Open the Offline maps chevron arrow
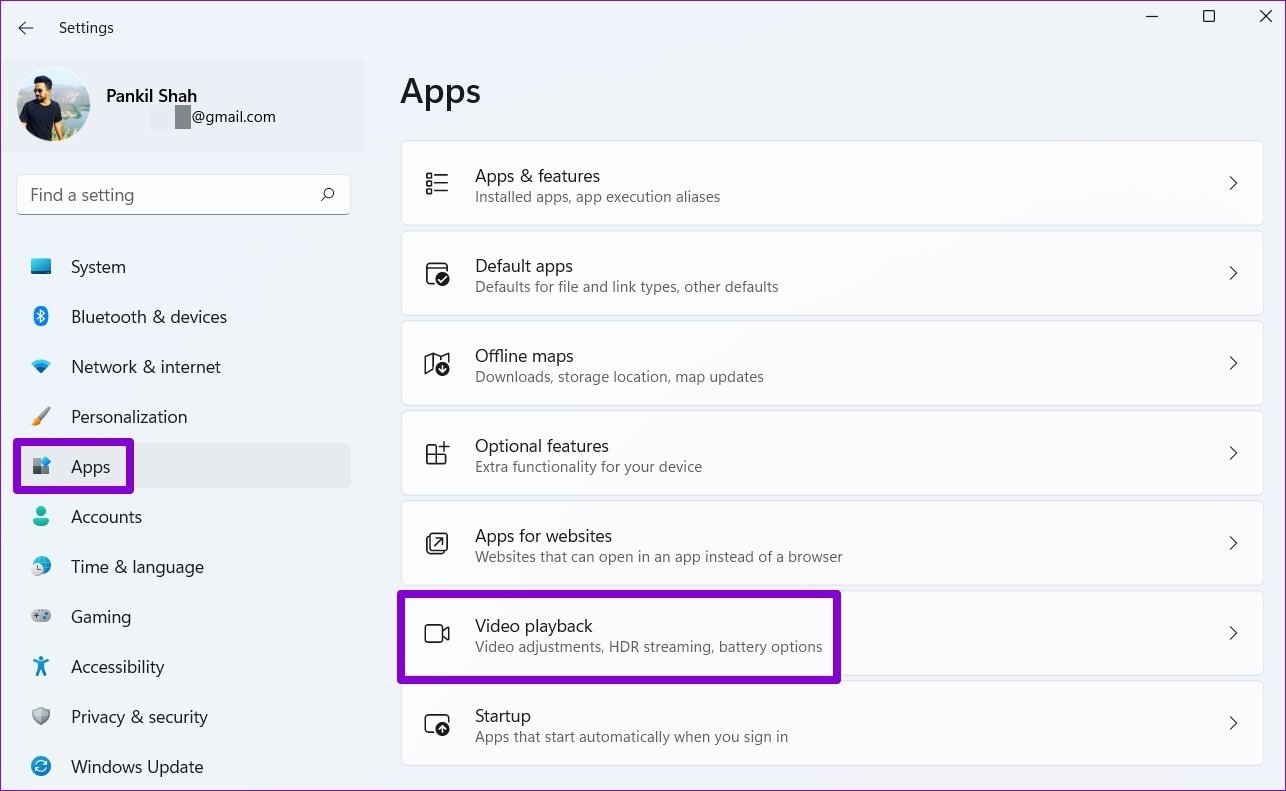Screen dimensions: 1286x791 click(1233, 363)
